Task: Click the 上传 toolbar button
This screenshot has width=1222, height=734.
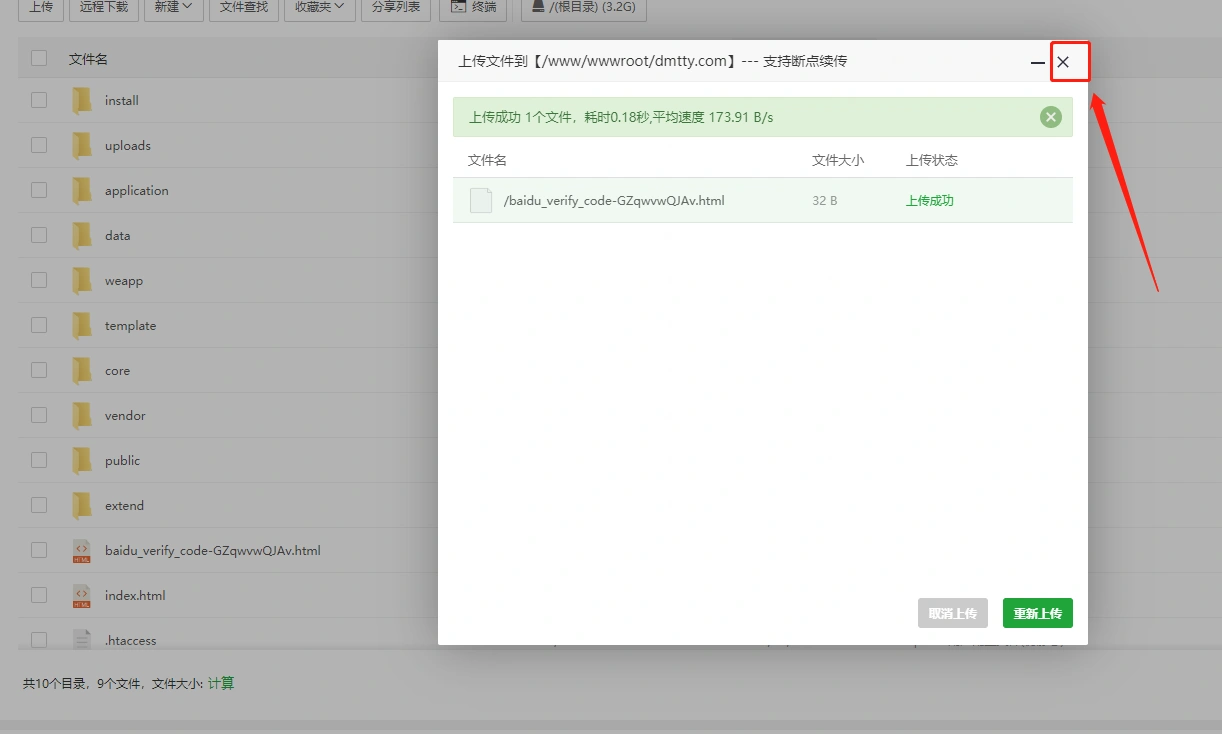Action: click(x=41, y=8)
